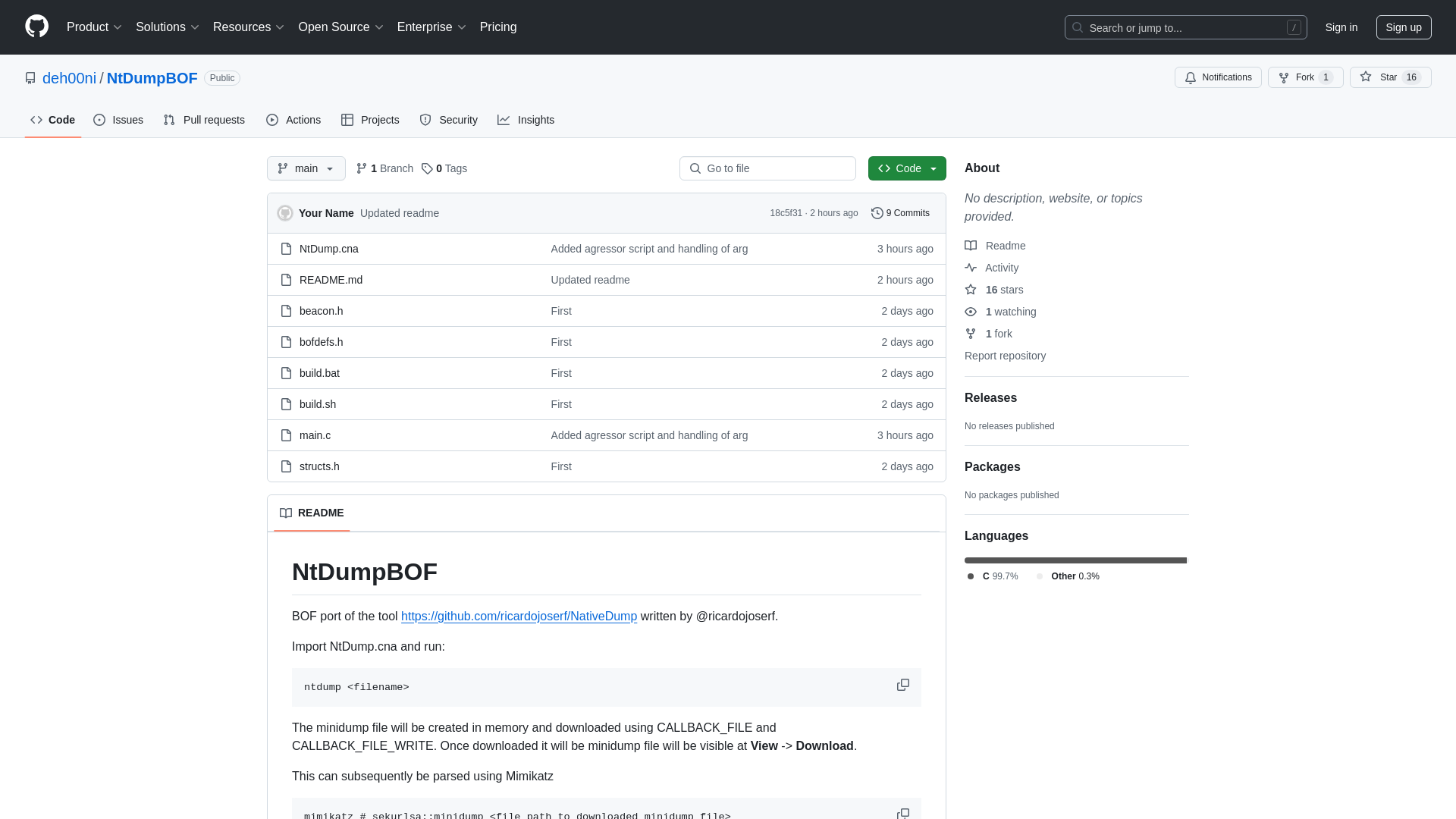The image size is (1456, 819).
Task: Expand the main branch selector dropdown
Action: click(x=306, y=168)
